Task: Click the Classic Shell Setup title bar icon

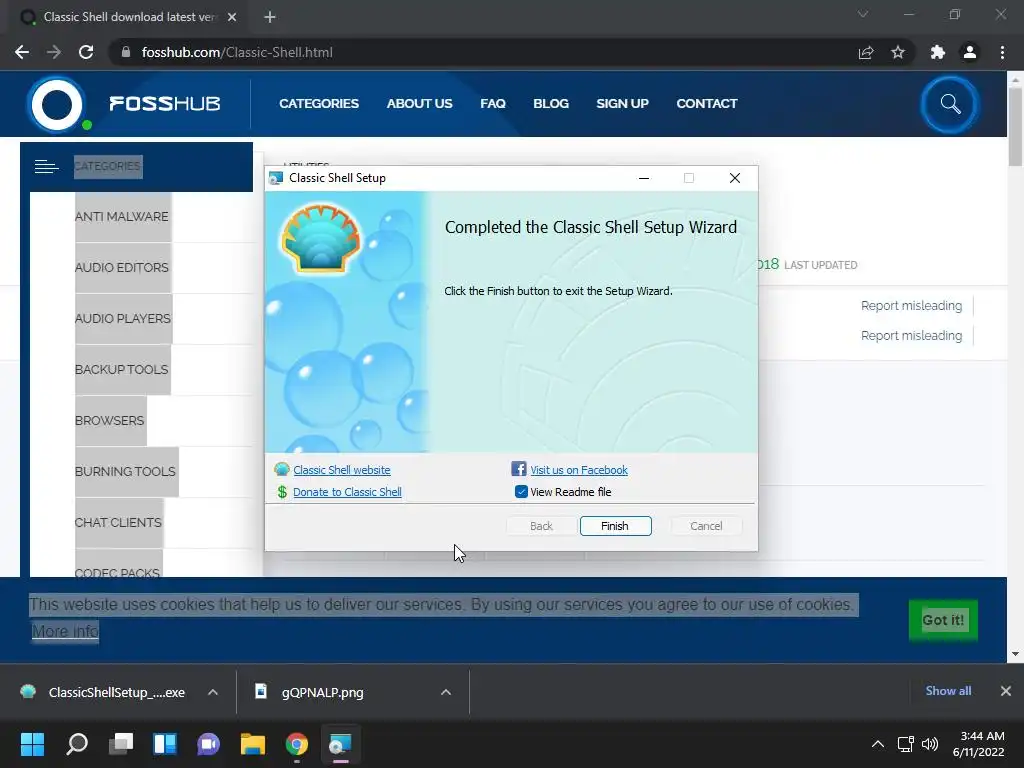Action: coord(276,178)
